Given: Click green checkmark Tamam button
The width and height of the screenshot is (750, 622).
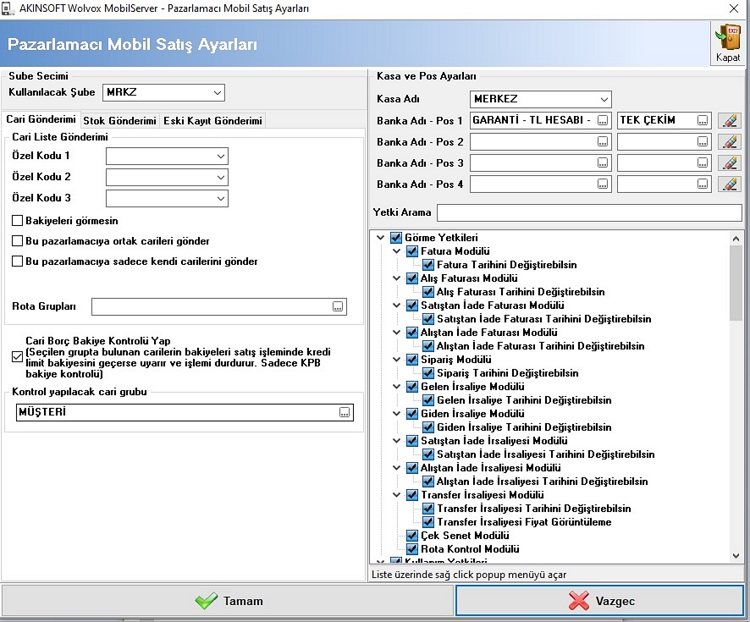Looking at the screenshot, I should 227,600.
